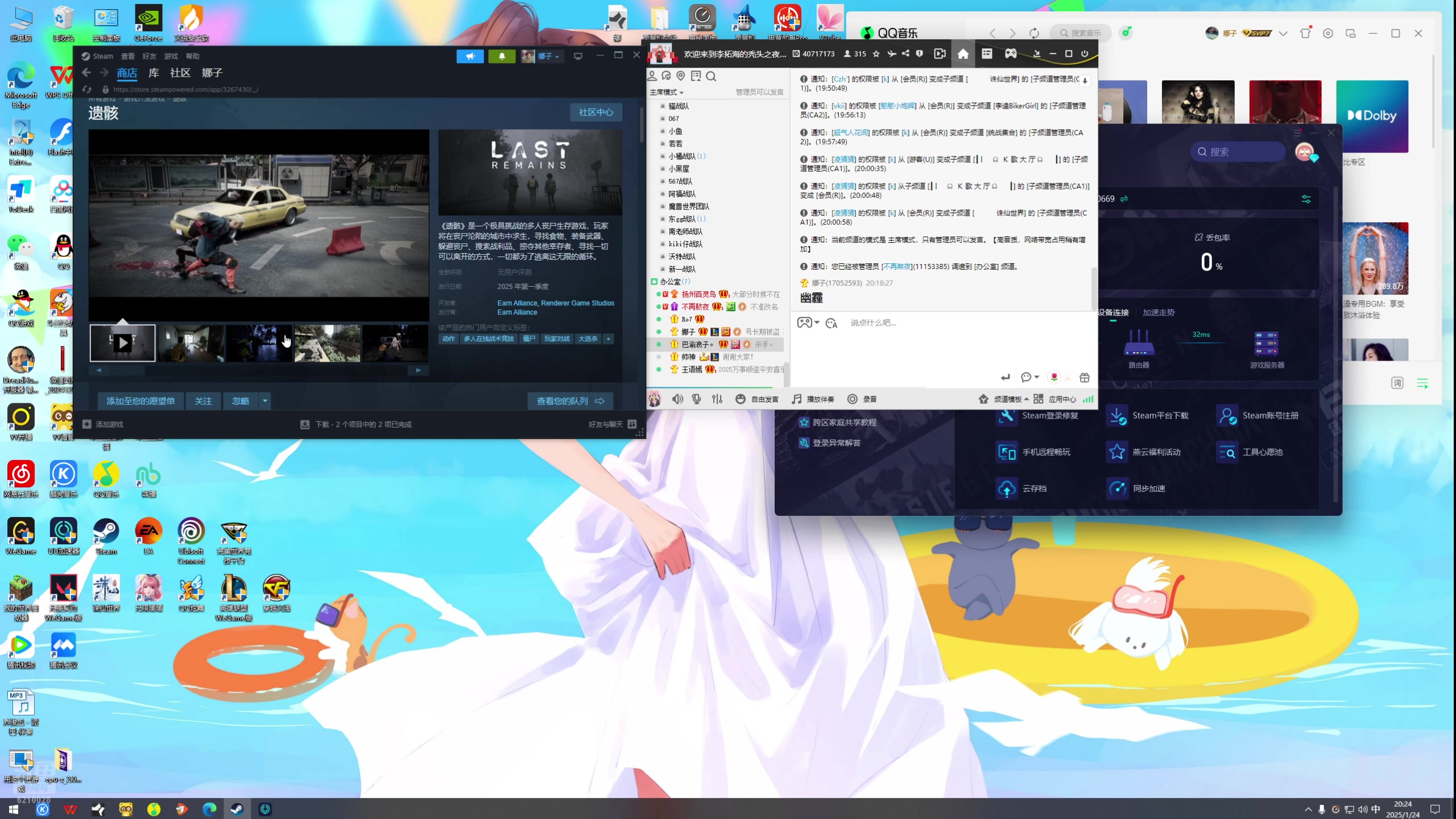Expand QQ Music account menu chevron
Screen dimensions: 1456x819
tap(1283, 33)
